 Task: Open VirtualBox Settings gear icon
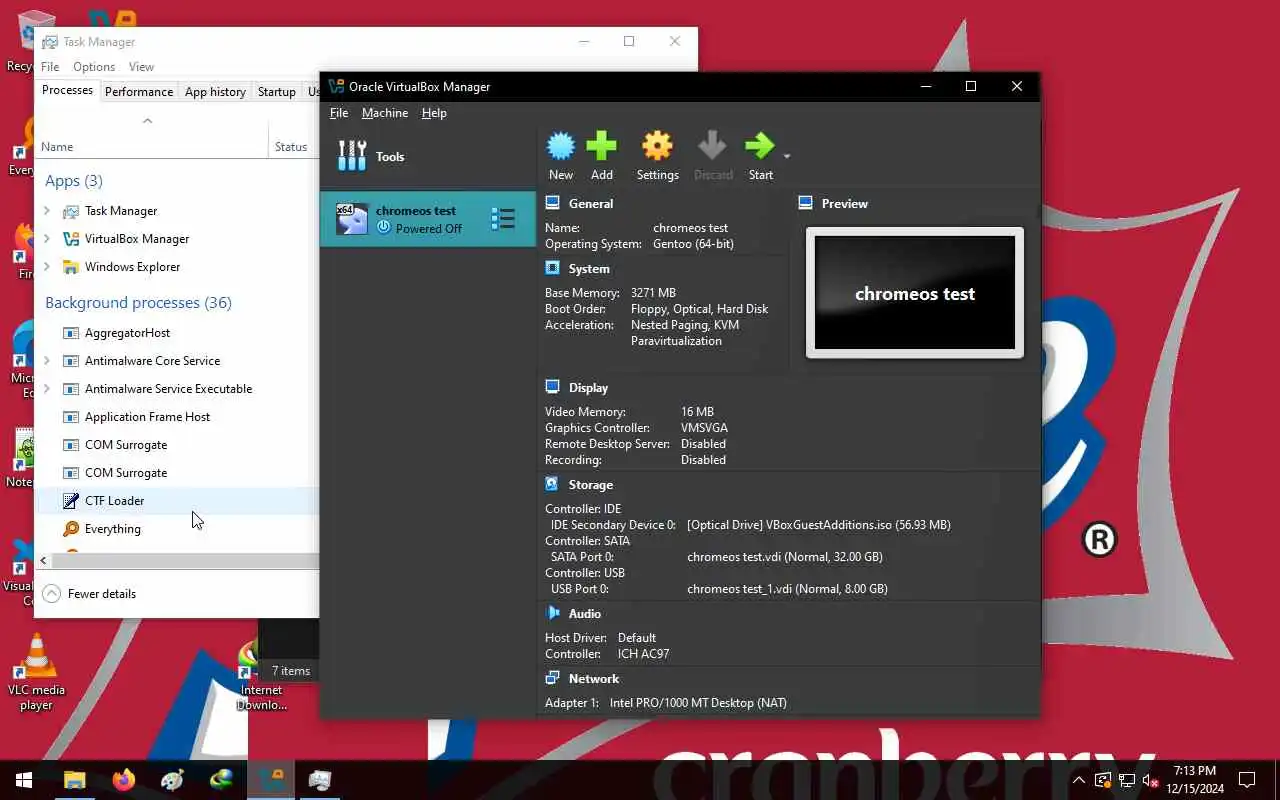[657, 146]
